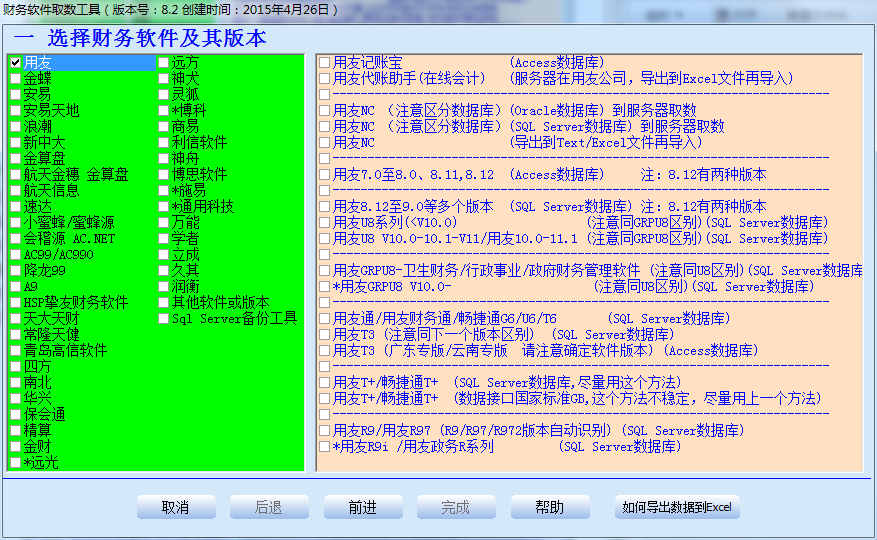877x540 pixels.
Task: Check the 商易 option
Action: pos(163,127)
